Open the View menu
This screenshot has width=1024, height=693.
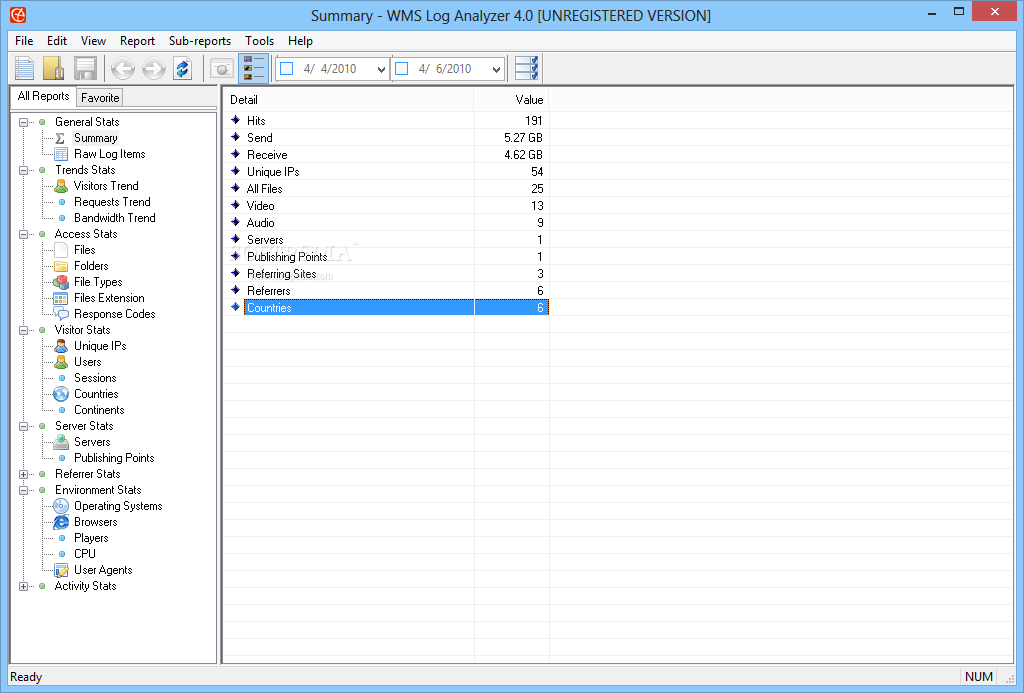tap(93, 40)
